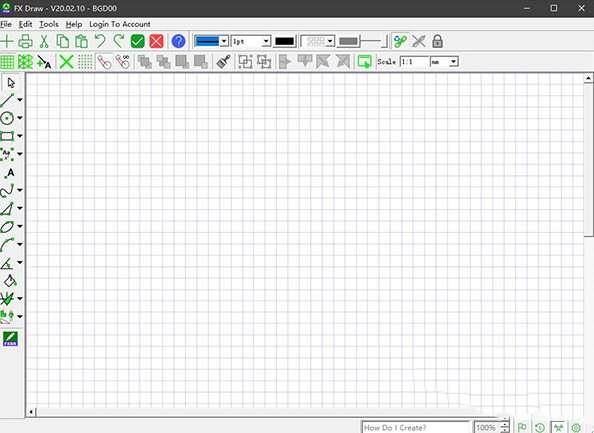This screenshot has width=594, height=433.
Task: Open the File menu
Action: point(6,24)
